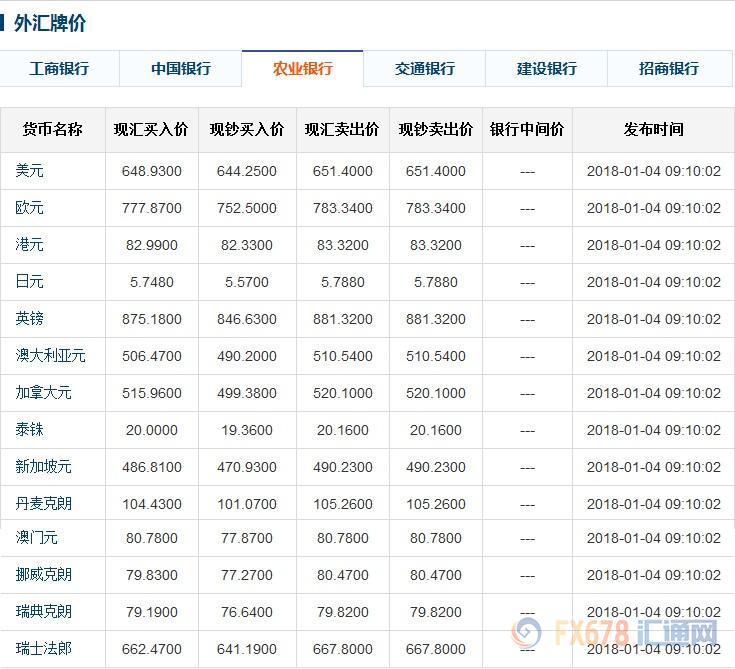The image size is (735, 669).
Task: Click the 现汇卖出价 column header
Action: 342,129
